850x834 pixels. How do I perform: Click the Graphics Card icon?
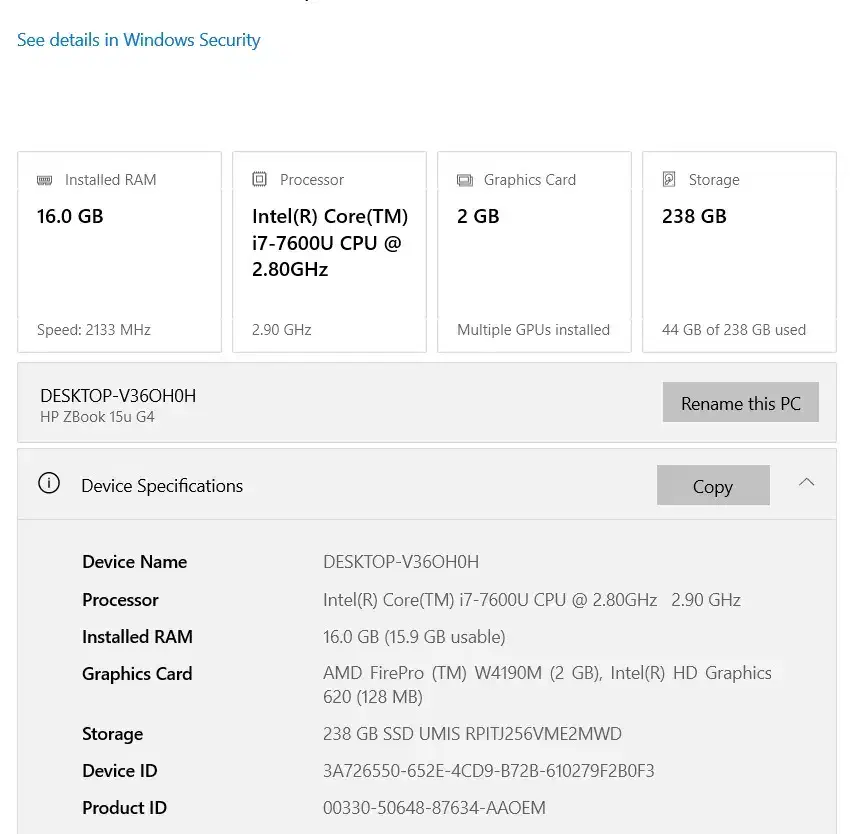(464, 180)
